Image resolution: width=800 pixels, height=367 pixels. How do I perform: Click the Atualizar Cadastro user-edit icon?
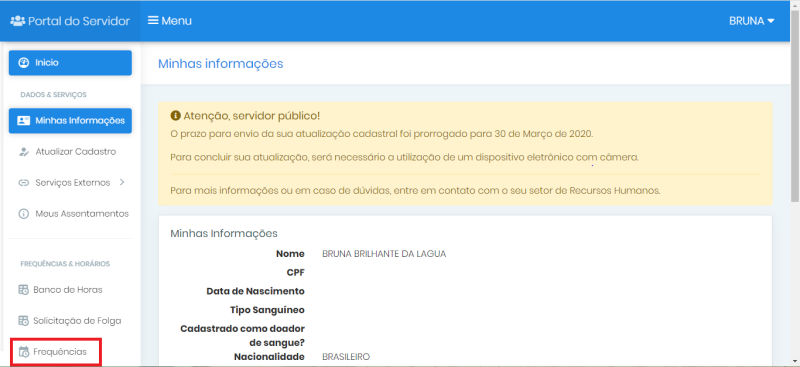(23, 152)
